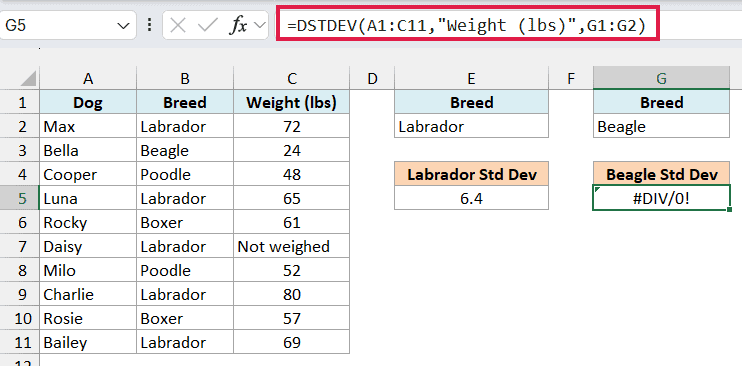Select column C header

tap(292, 79)
